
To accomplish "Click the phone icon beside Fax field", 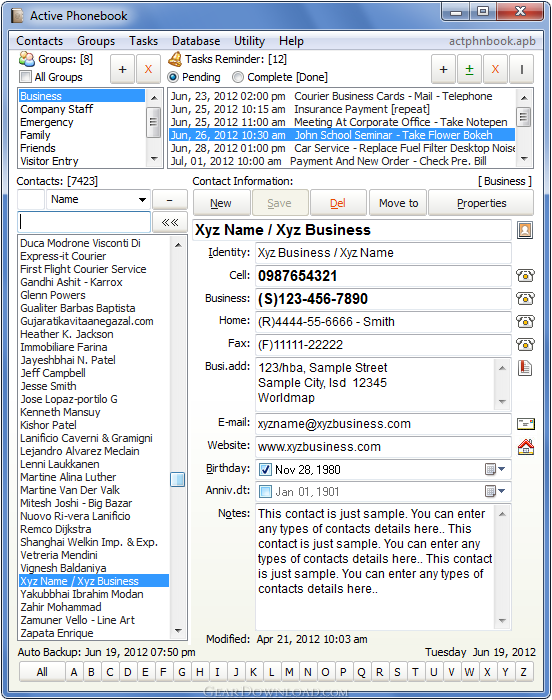I will 525,344.
